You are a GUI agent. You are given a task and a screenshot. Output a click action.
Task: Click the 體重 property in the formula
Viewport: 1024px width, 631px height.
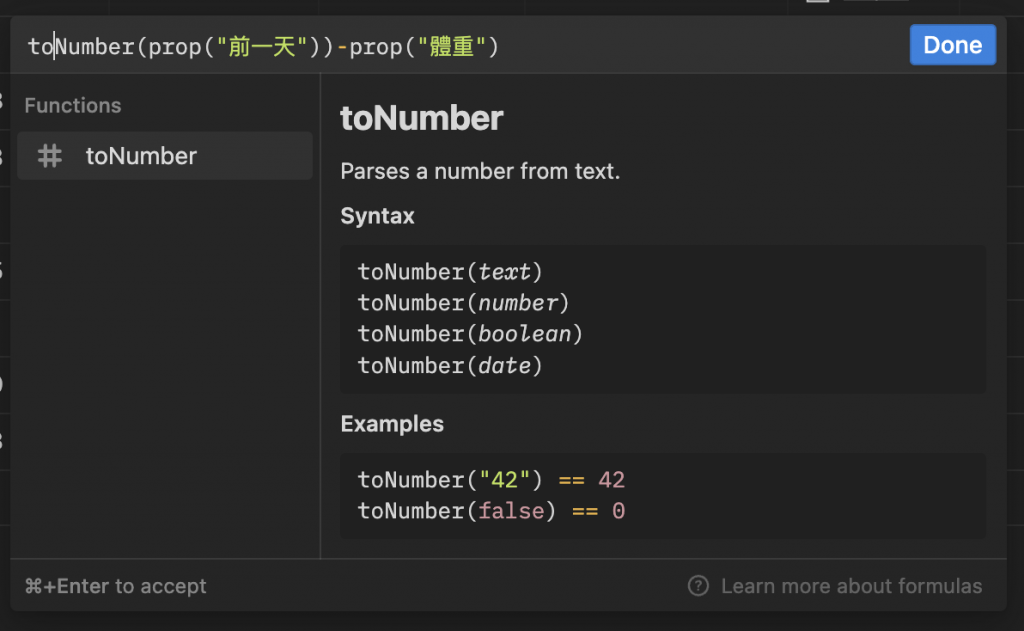click(454, 46)
